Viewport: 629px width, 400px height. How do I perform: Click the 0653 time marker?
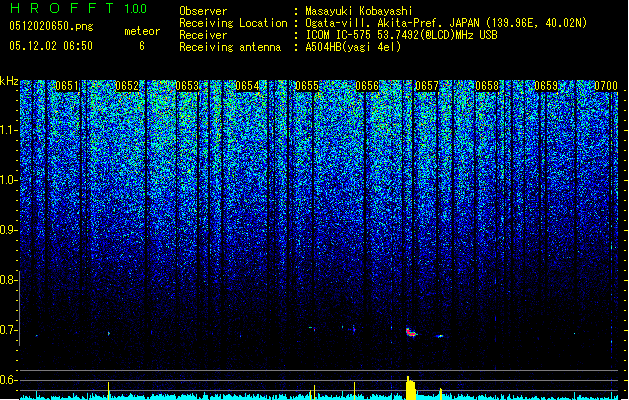(187, 86)
